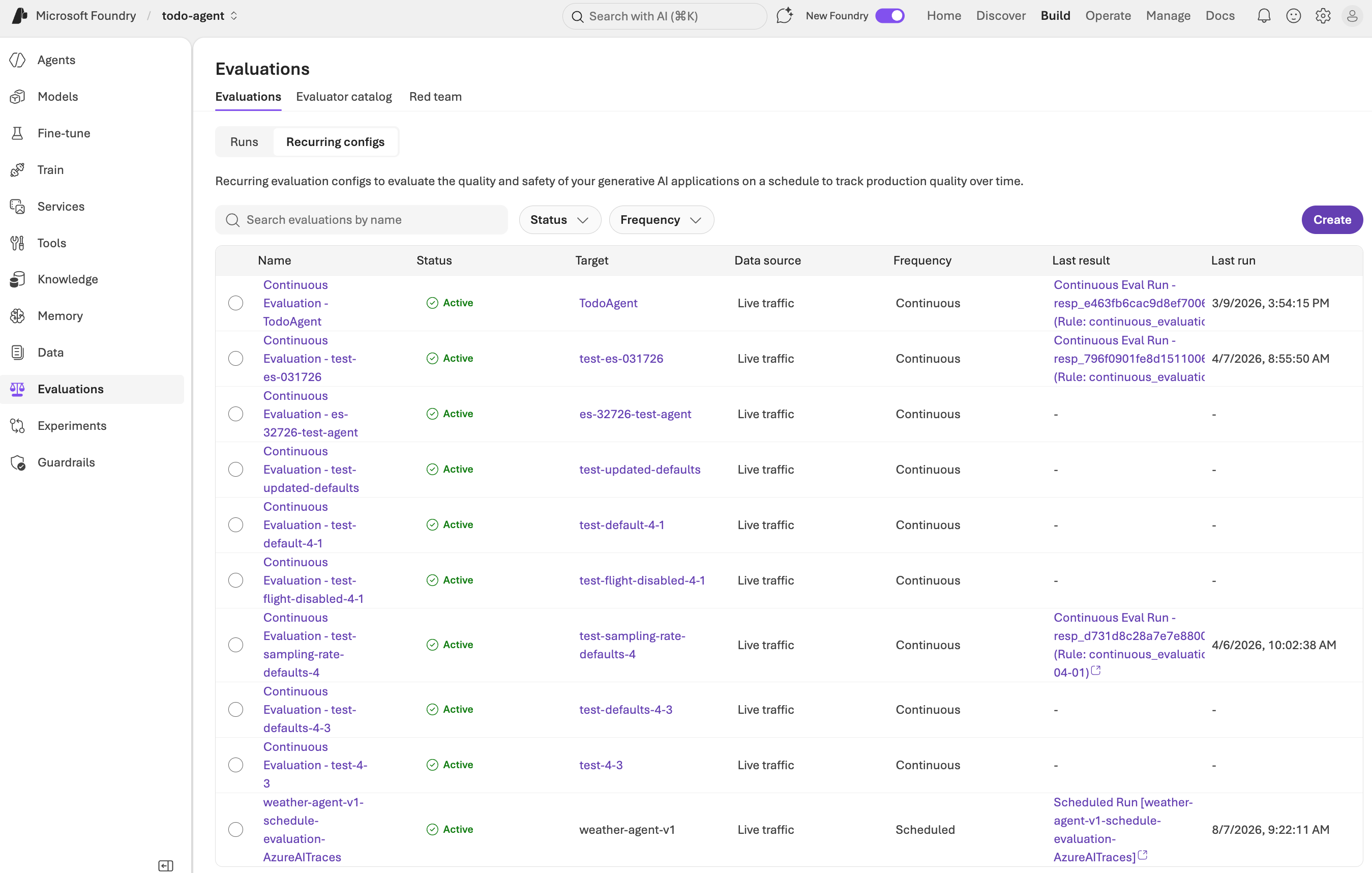The width and height of the screenshot is (1372, 873).
Task: Switch to the Runs sub-tab
Action: click(x=244, y=142)
